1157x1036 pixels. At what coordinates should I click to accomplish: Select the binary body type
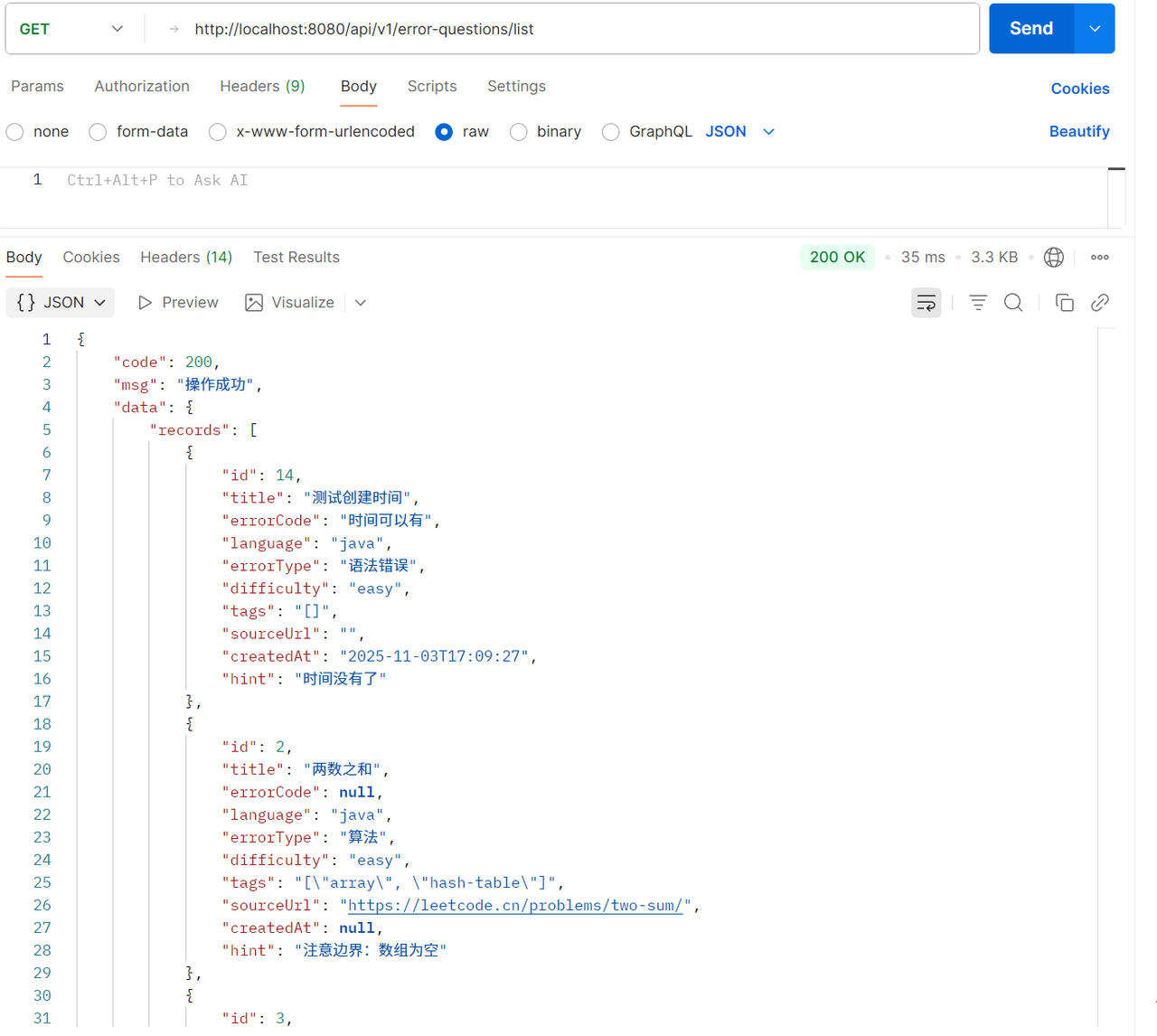point(518,132)
